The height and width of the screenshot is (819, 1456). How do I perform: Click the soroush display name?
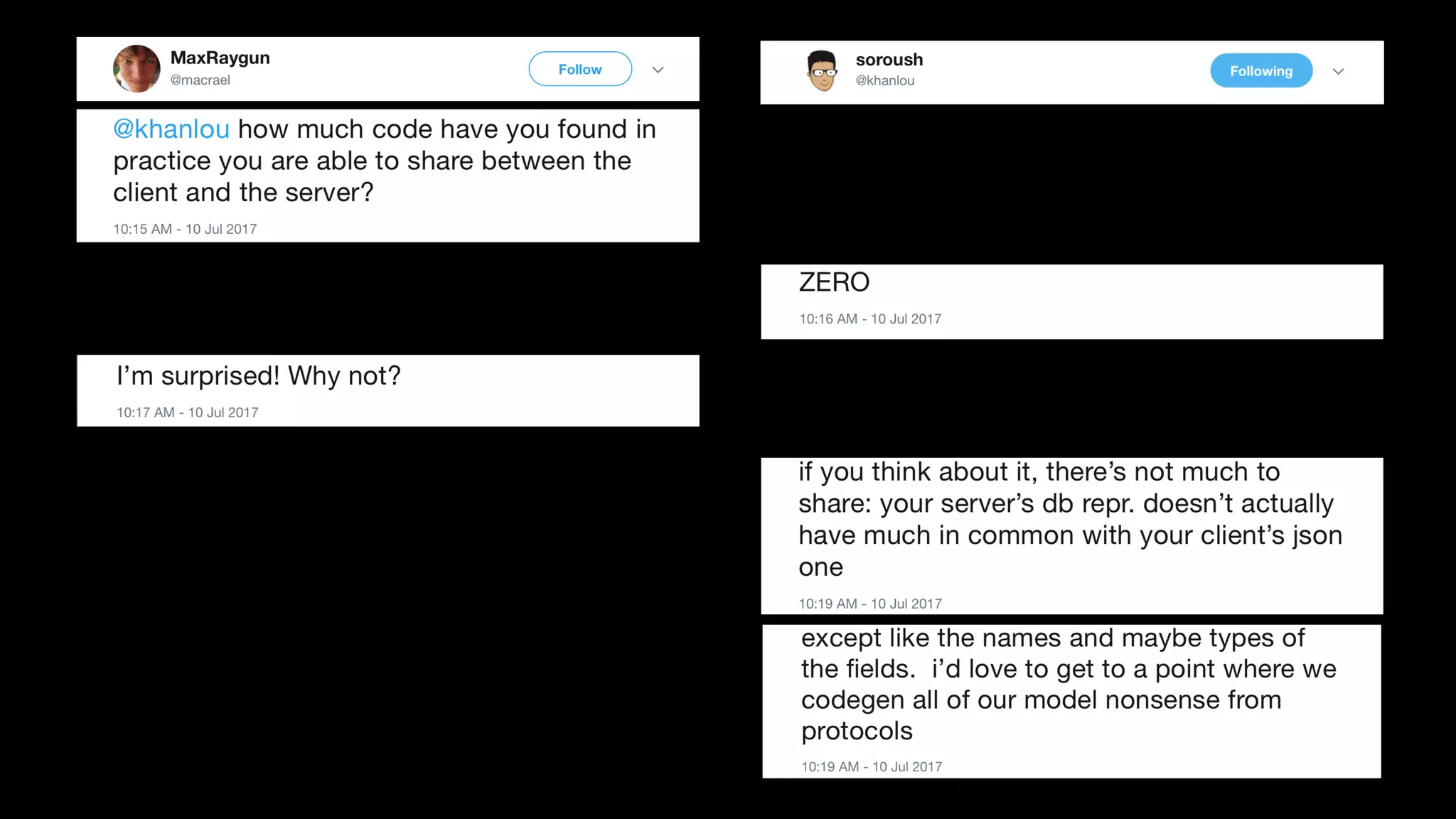click(x=889, y=60)
